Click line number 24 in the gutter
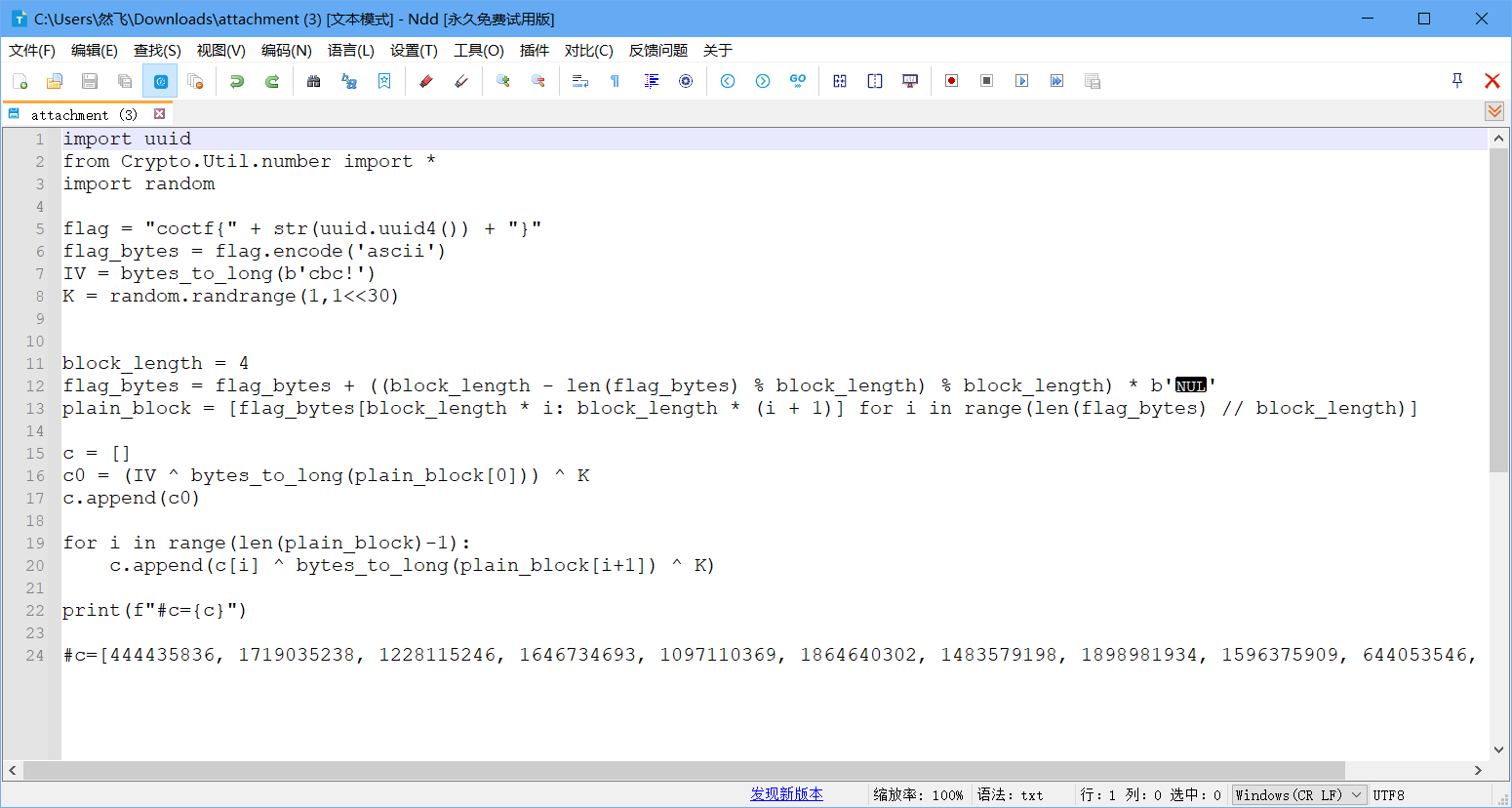1512x808 pixels. click(x=35, y=656)
